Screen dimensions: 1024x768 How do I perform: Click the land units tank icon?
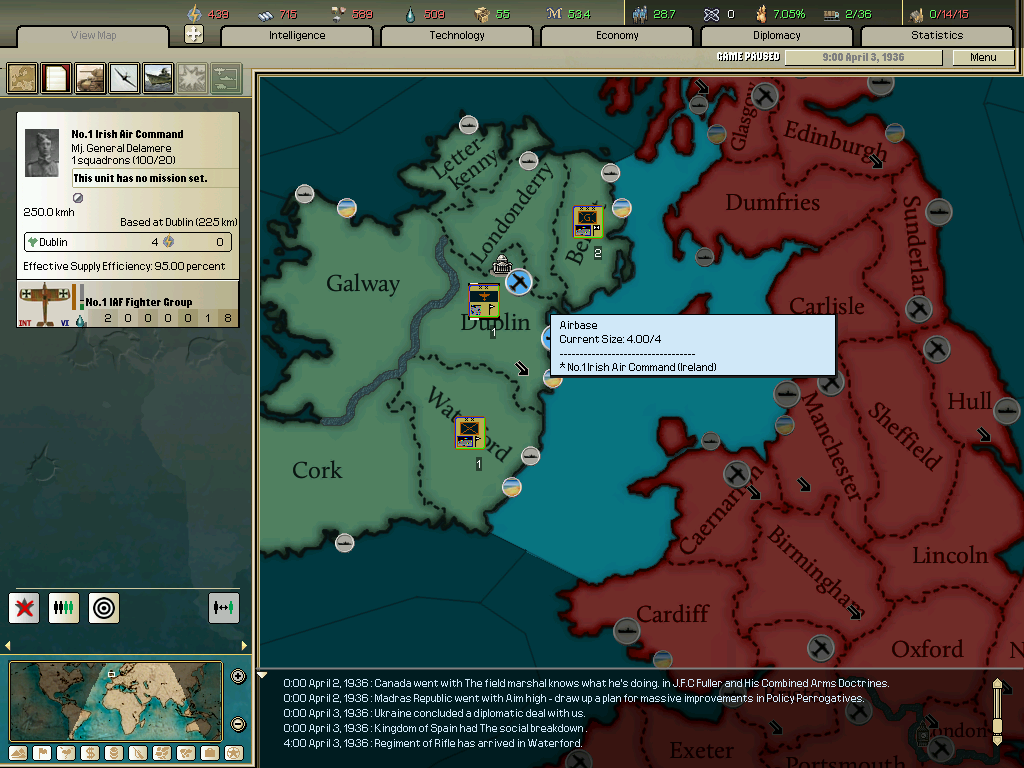(x=90, y=77)
